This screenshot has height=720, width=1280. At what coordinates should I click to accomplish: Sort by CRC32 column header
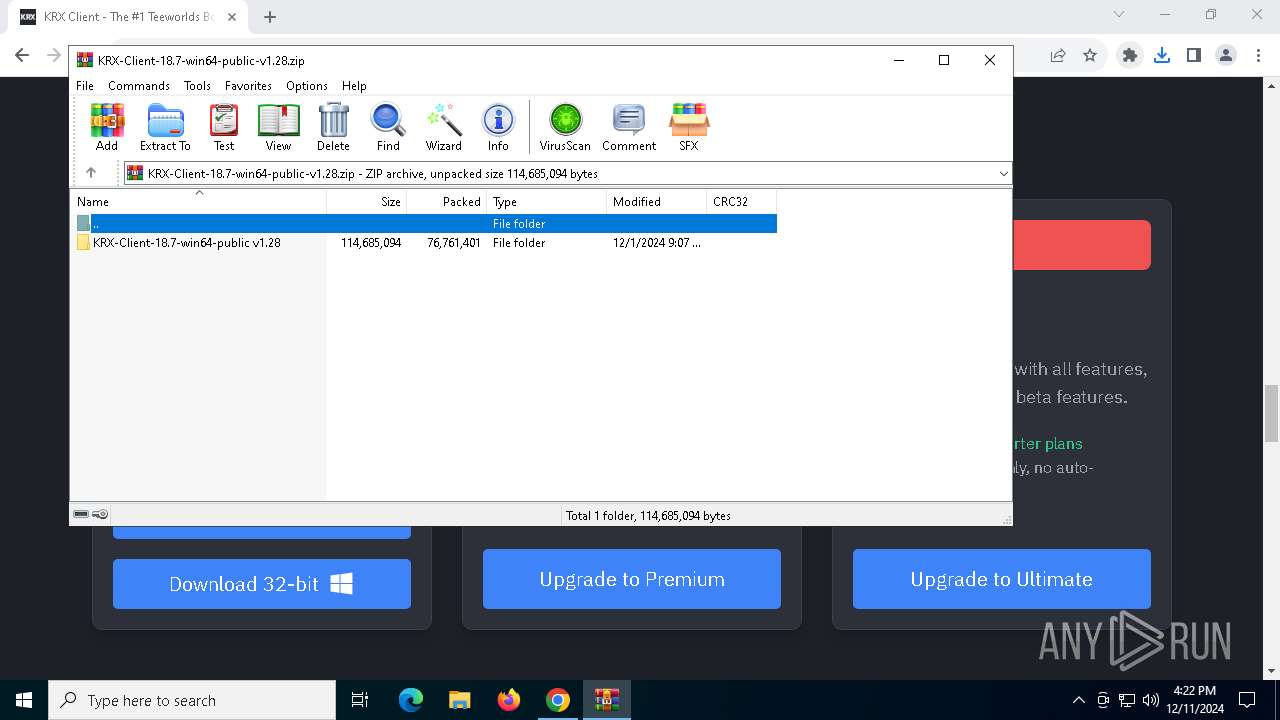pos(742,201)
